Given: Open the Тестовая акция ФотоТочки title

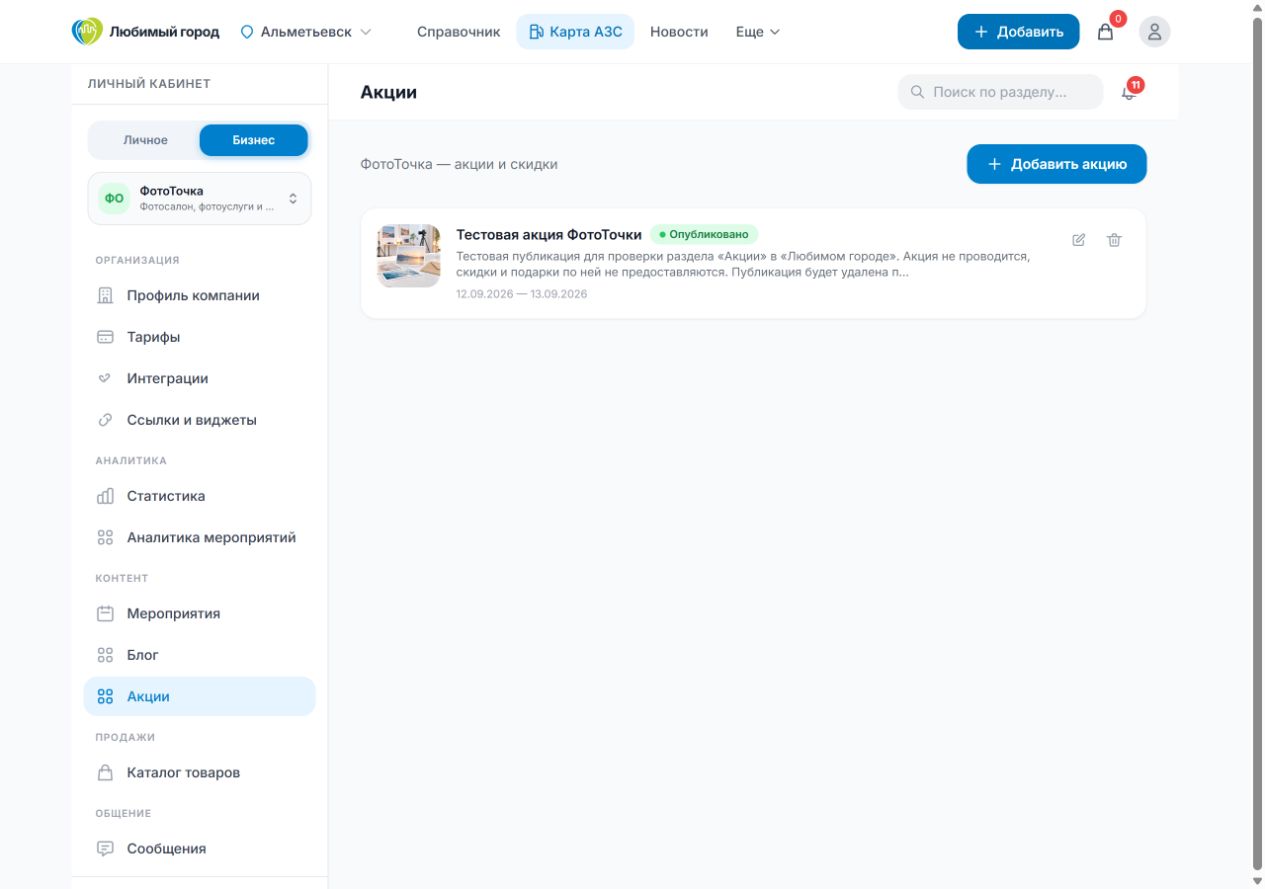Looking at the screenshot, I should pyautogui.click(x=549, y=235).
